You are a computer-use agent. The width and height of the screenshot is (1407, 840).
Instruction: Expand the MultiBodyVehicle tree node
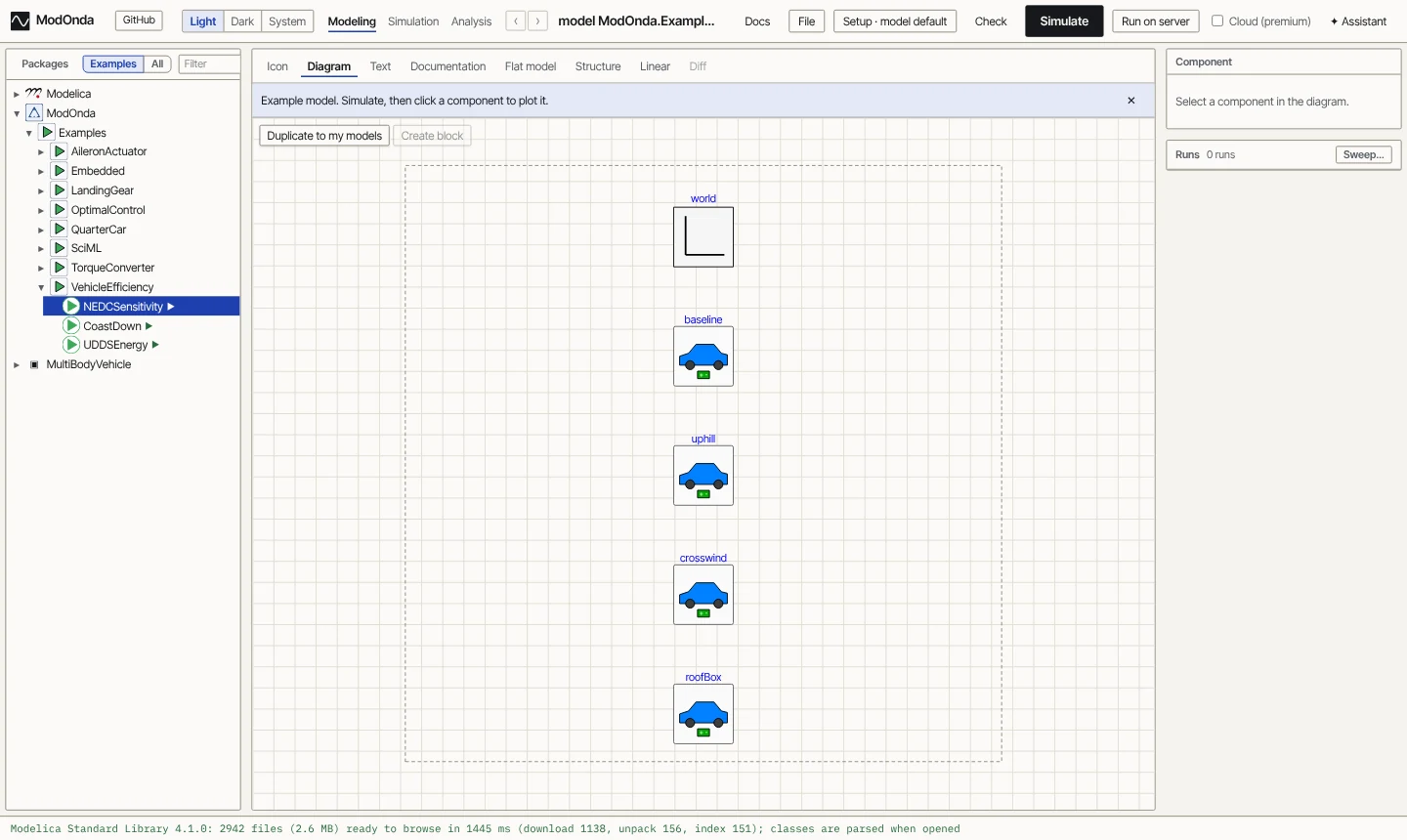point(17,365)
